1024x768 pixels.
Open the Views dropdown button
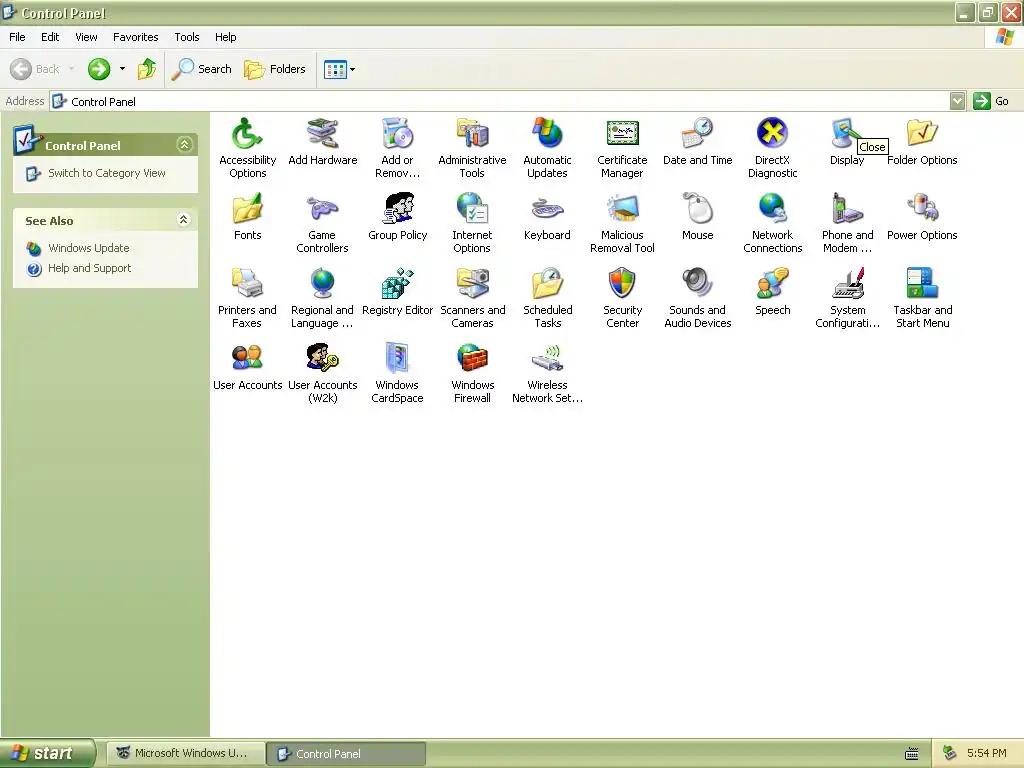tap(340, 69)
